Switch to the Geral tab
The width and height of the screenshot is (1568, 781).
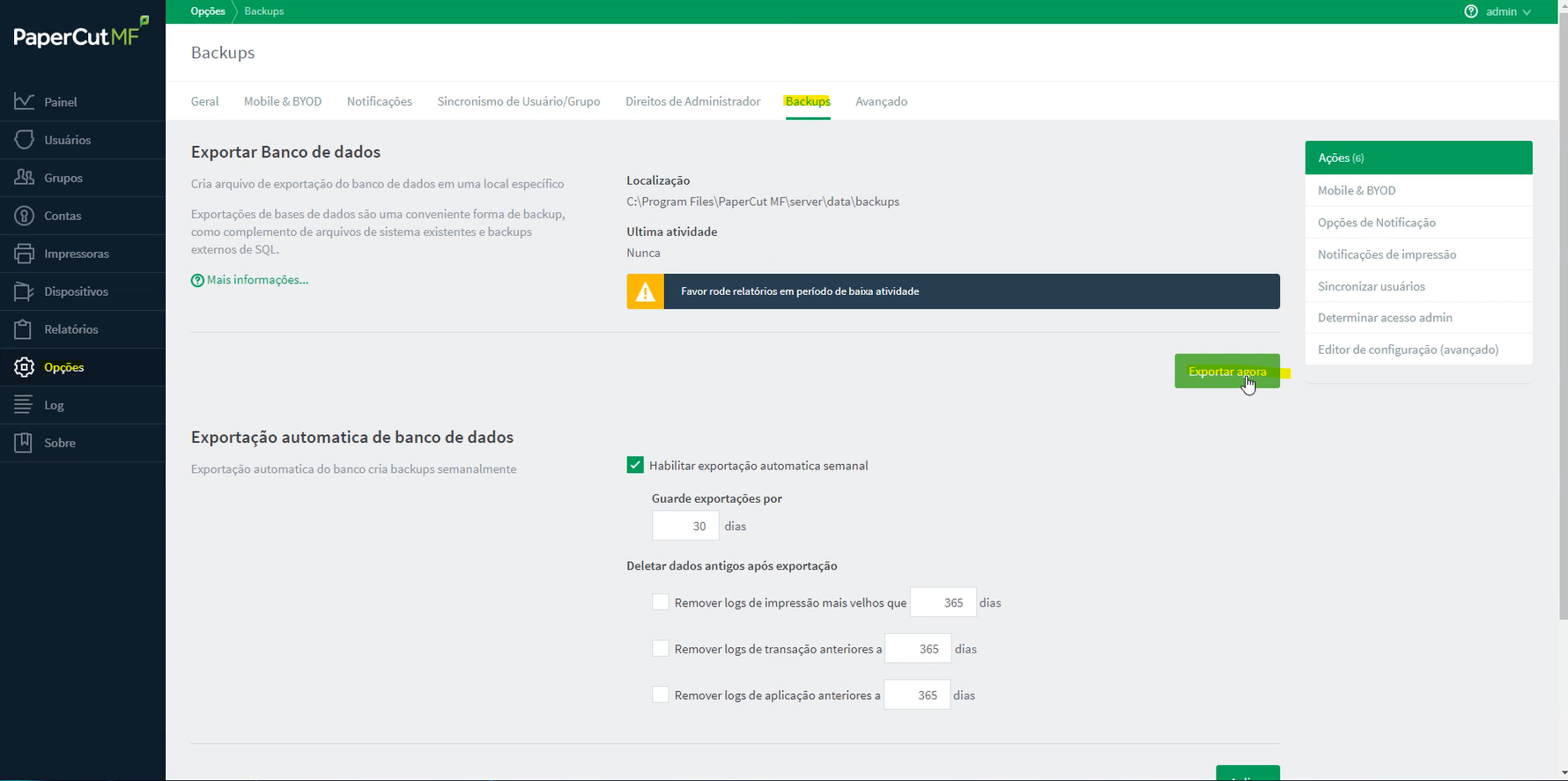tap(204, 101)
